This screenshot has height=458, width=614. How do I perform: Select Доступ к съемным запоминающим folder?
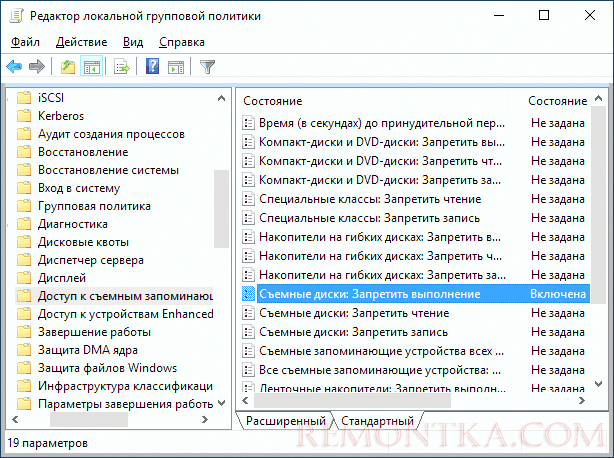click(x=125, y=296)
